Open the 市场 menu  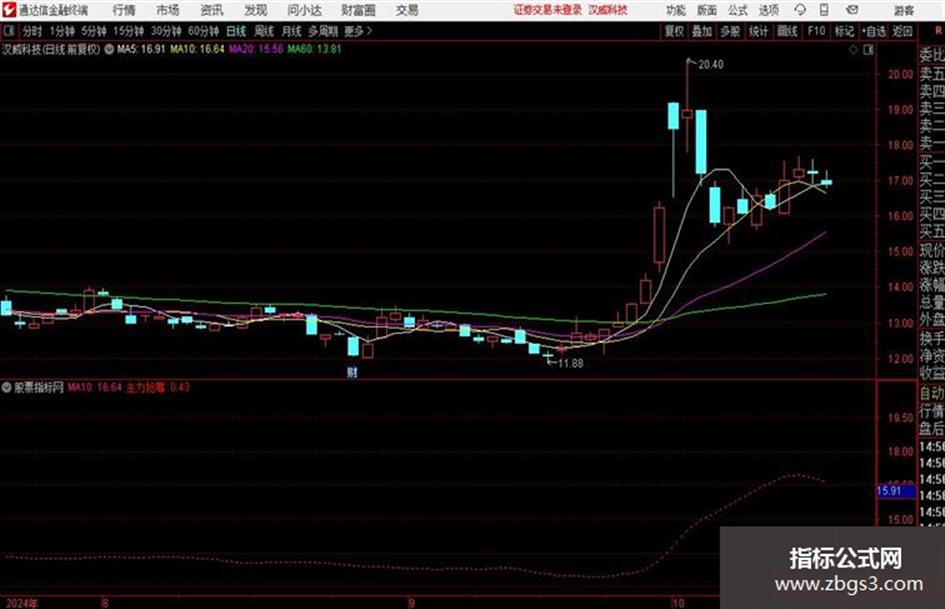(x=168, y=10)
